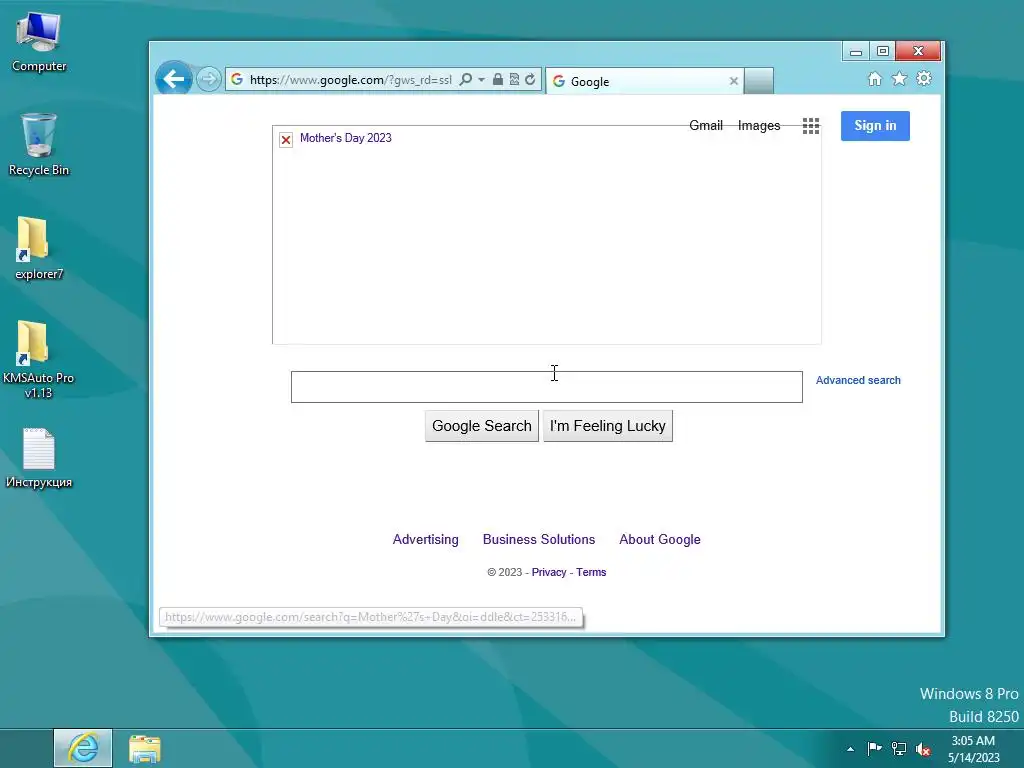Close the Google tab
1024x768 pixels.
pyautogui.click(x=733, y=81)
